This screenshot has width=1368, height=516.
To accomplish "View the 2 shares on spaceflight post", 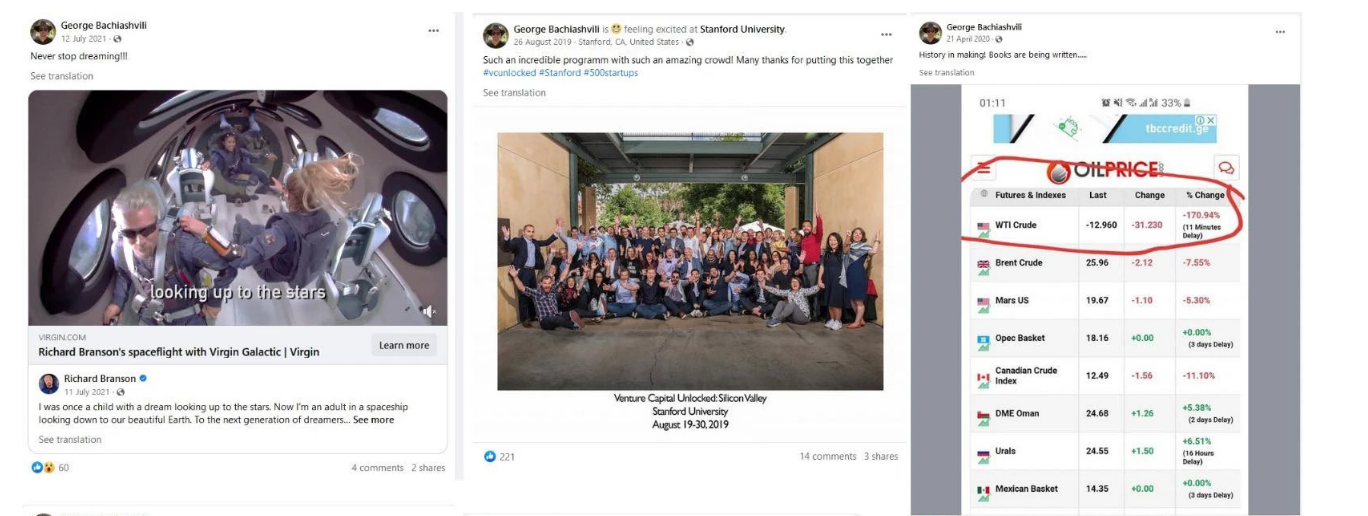I will 428,468.
